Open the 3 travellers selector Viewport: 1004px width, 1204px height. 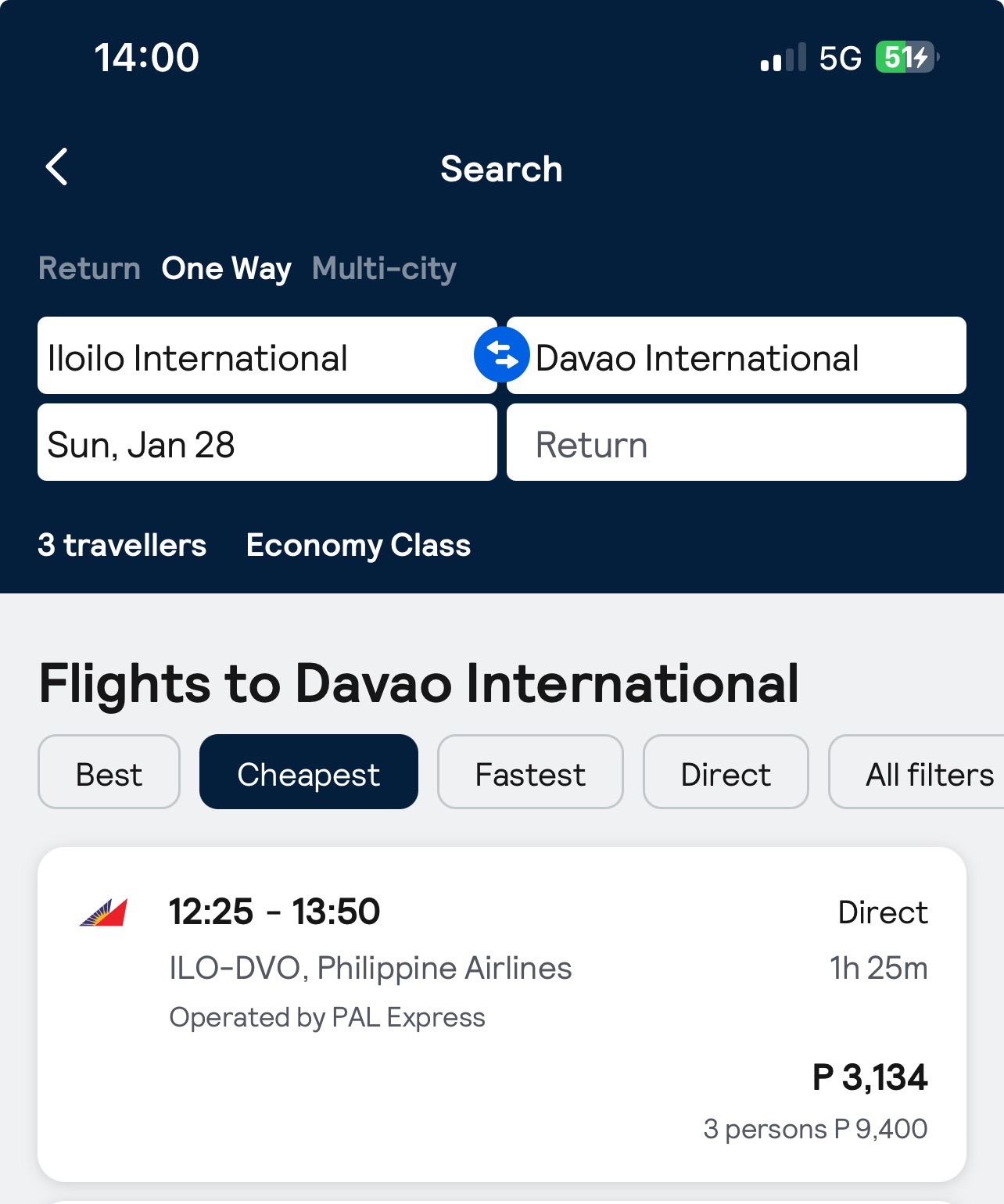tap(122, 545)
